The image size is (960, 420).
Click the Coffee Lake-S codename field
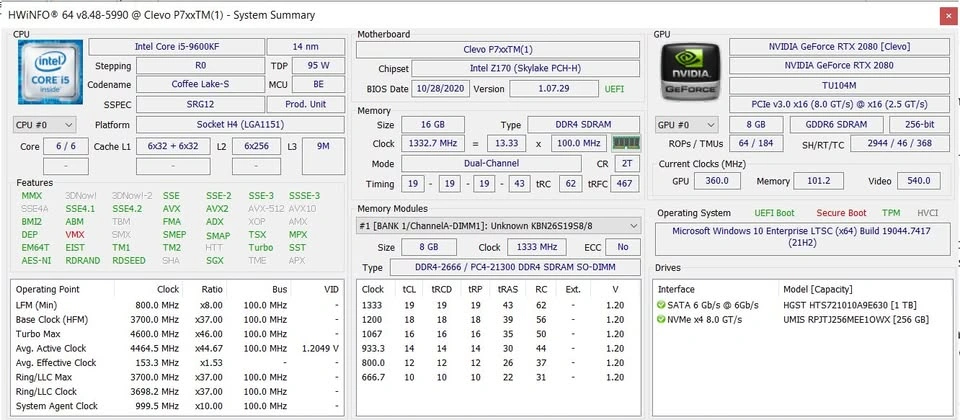click(x=200, y=84)
